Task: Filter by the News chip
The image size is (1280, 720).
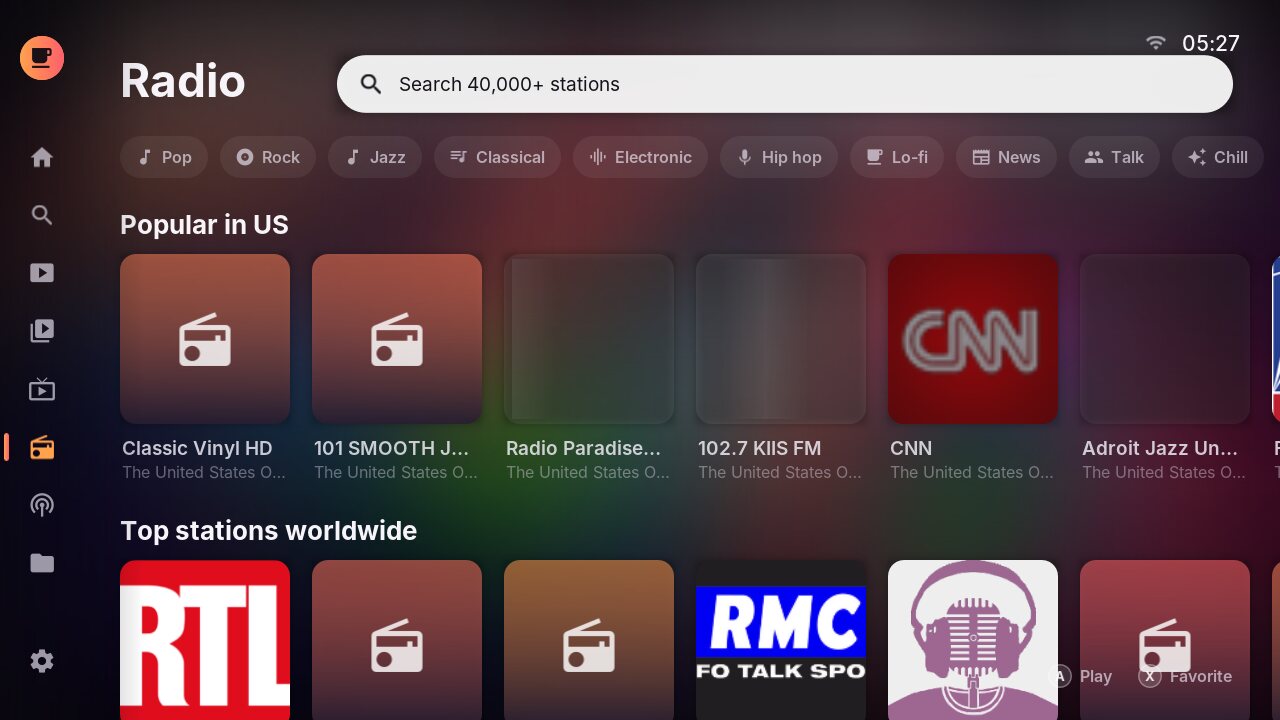Action: [x=1006, y=157]
